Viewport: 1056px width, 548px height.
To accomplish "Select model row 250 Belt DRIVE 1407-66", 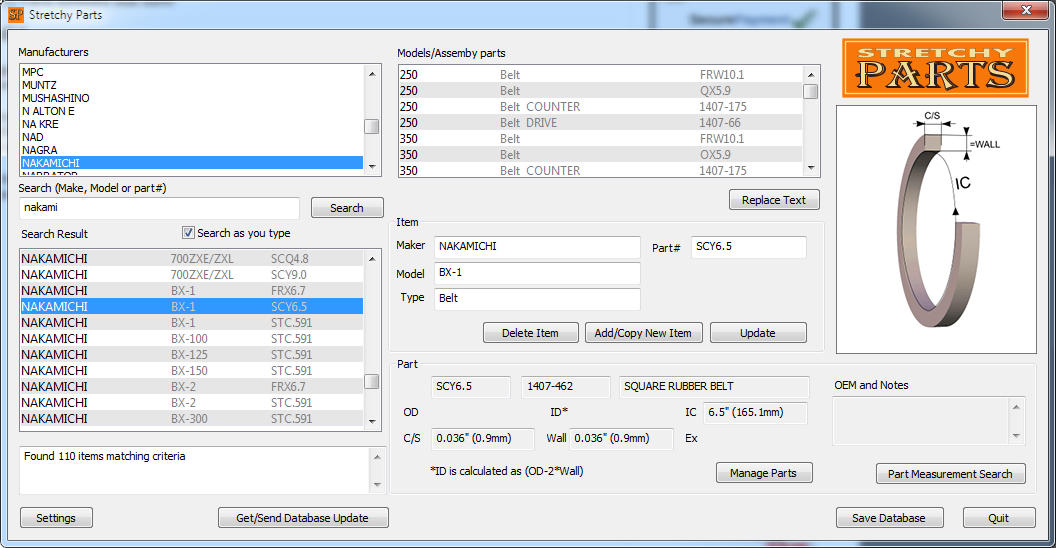I will point(601,123).
